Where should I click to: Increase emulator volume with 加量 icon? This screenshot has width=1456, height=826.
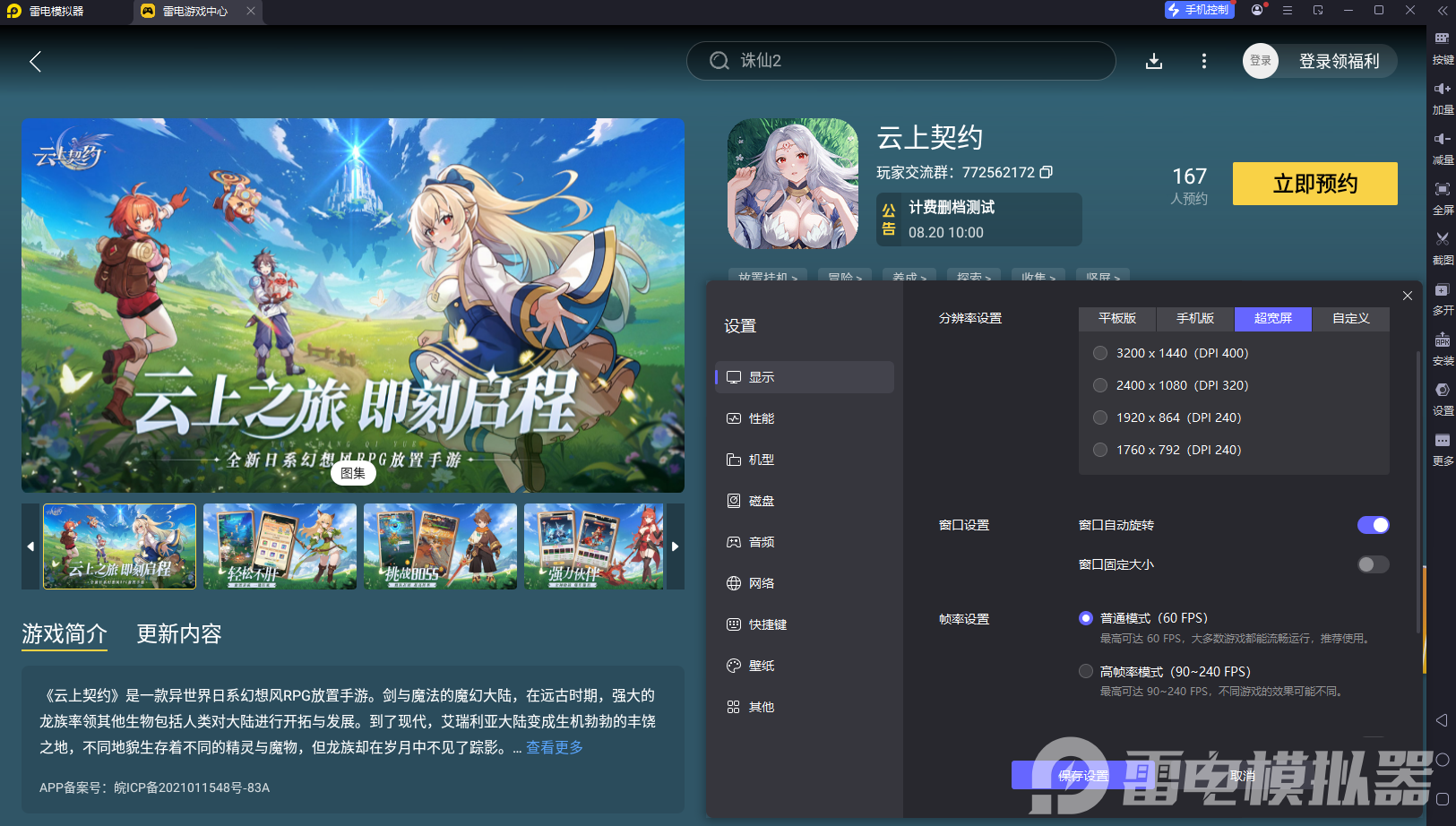pyautogui.click(x=1443, y=97)
